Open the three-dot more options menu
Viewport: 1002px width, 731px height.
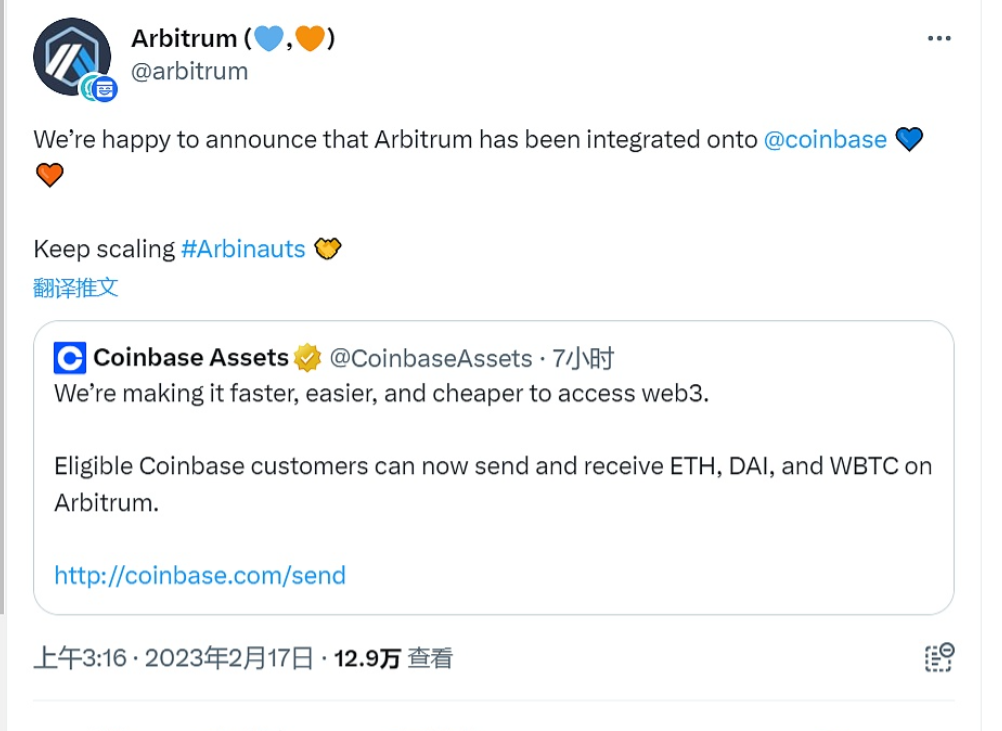coord(938,38)
